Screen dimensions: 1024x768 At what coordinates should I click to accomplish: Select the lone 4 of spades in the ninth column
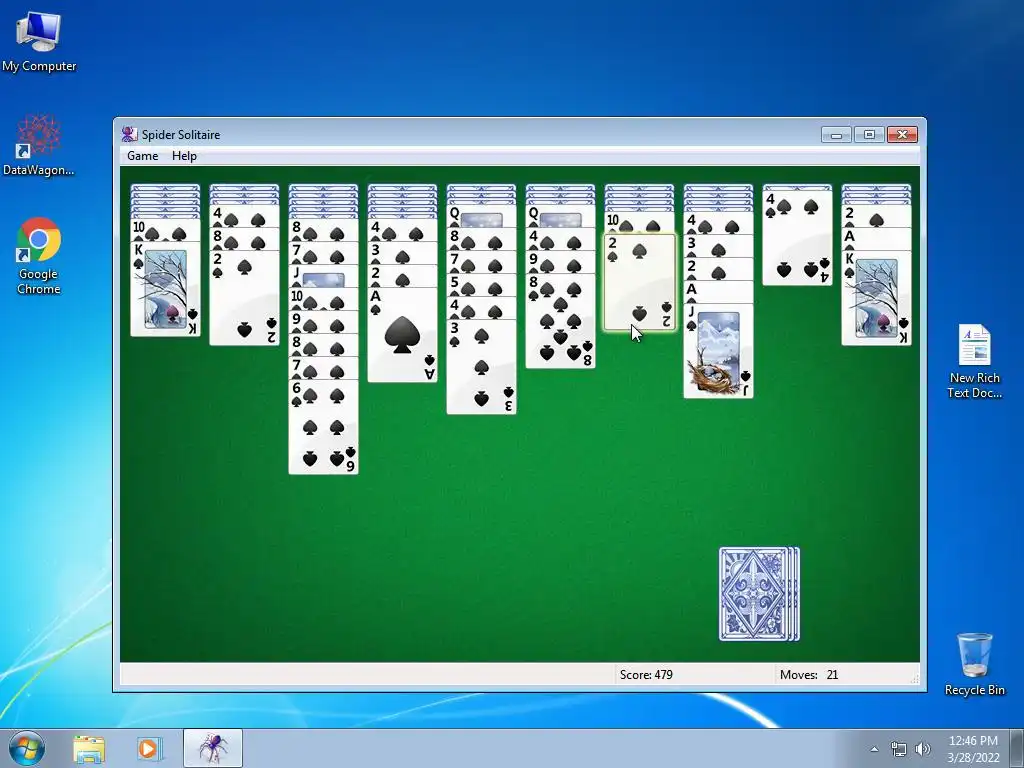click(797, 238)
